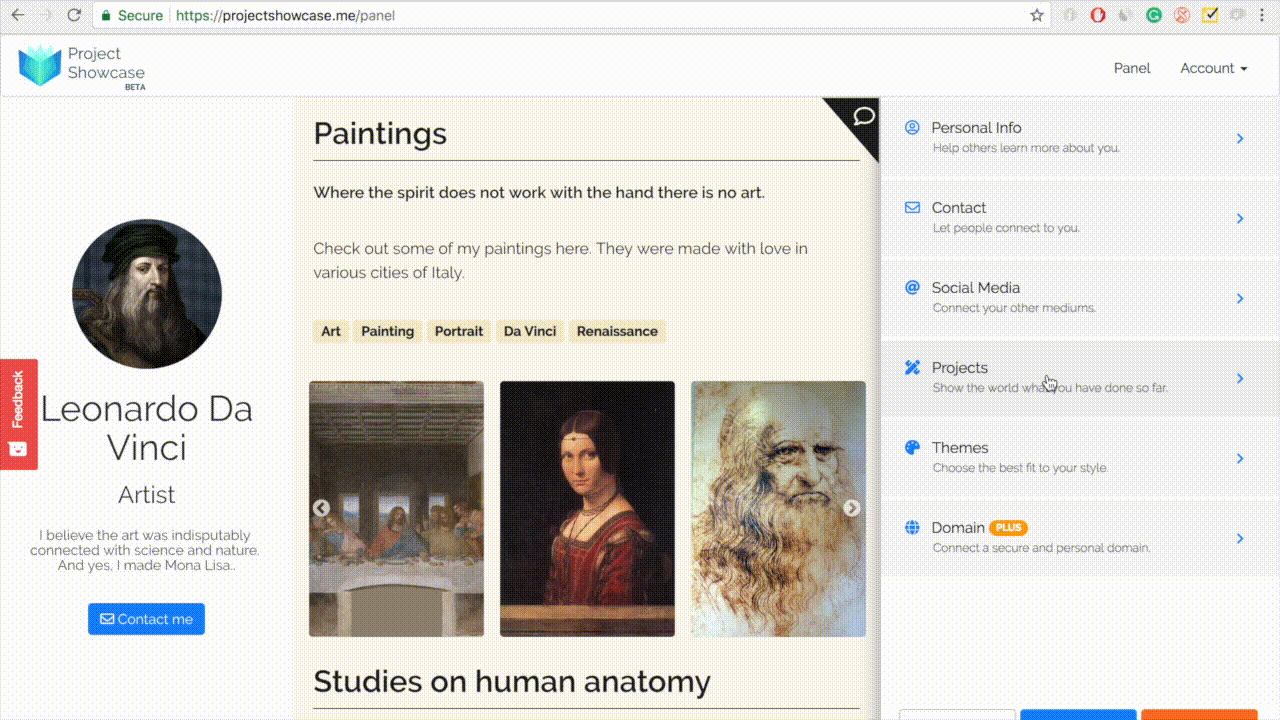Select the Da Vinci tag
This screenshot has height=720, width=1280.
point(530,331)
